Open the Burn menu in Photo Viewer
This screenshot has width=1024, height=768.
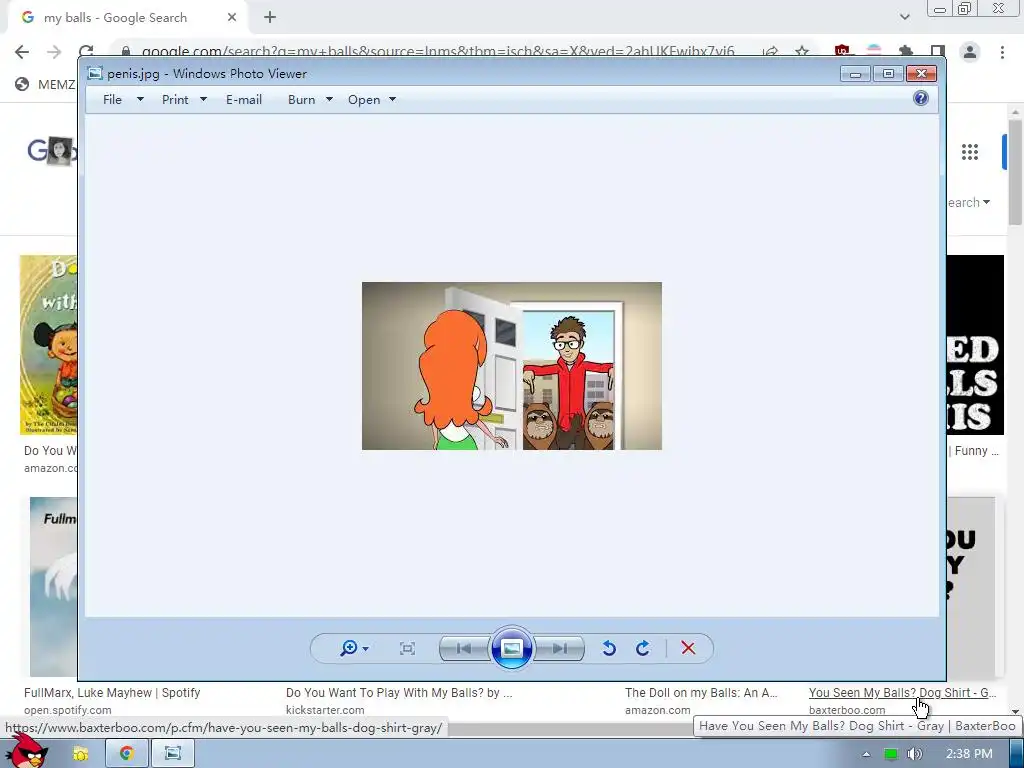302,99
